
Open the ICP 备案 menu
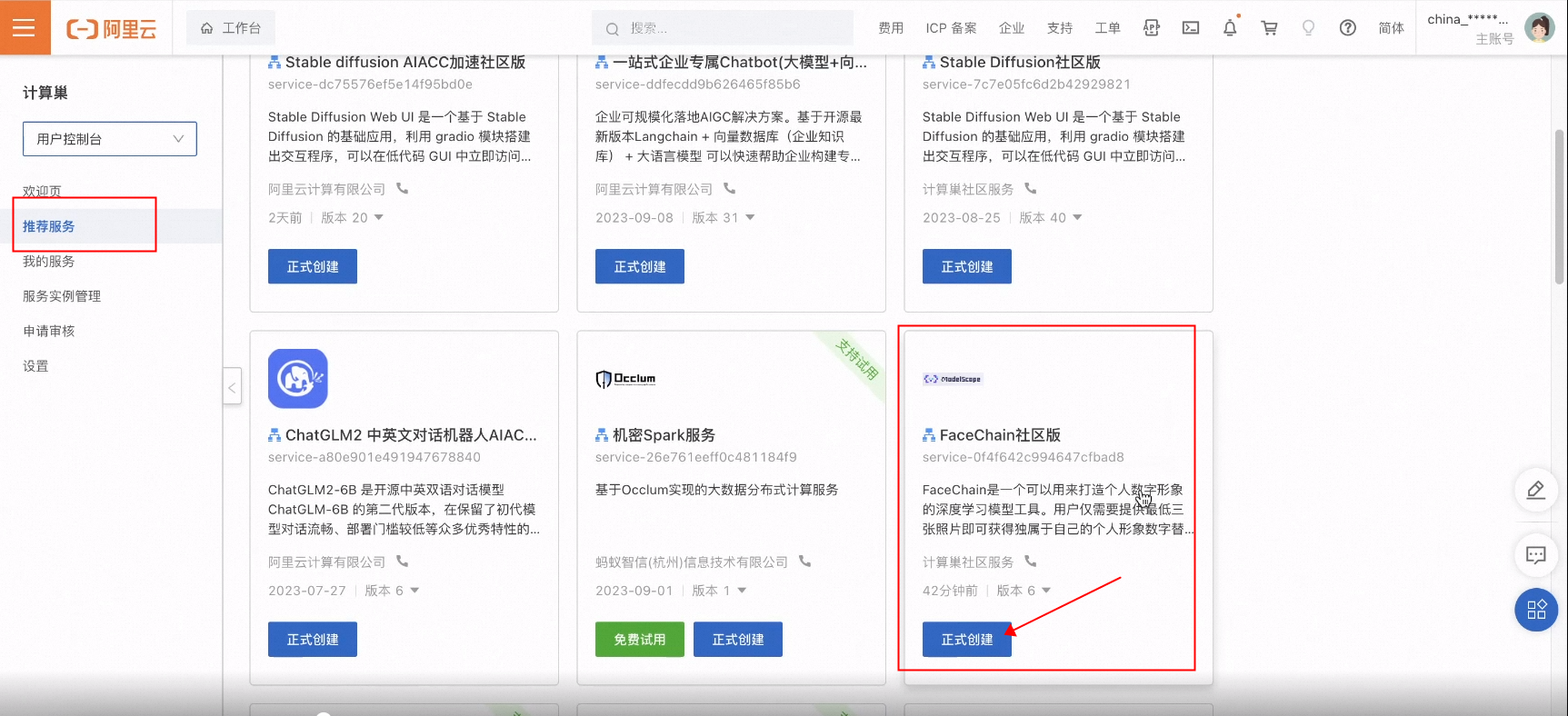(951, 28)
